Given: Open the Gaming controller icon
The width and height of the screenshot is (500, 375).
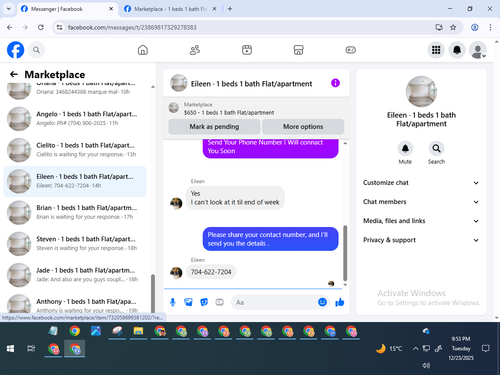Looking at the screenshot, I should pos(350,50).
